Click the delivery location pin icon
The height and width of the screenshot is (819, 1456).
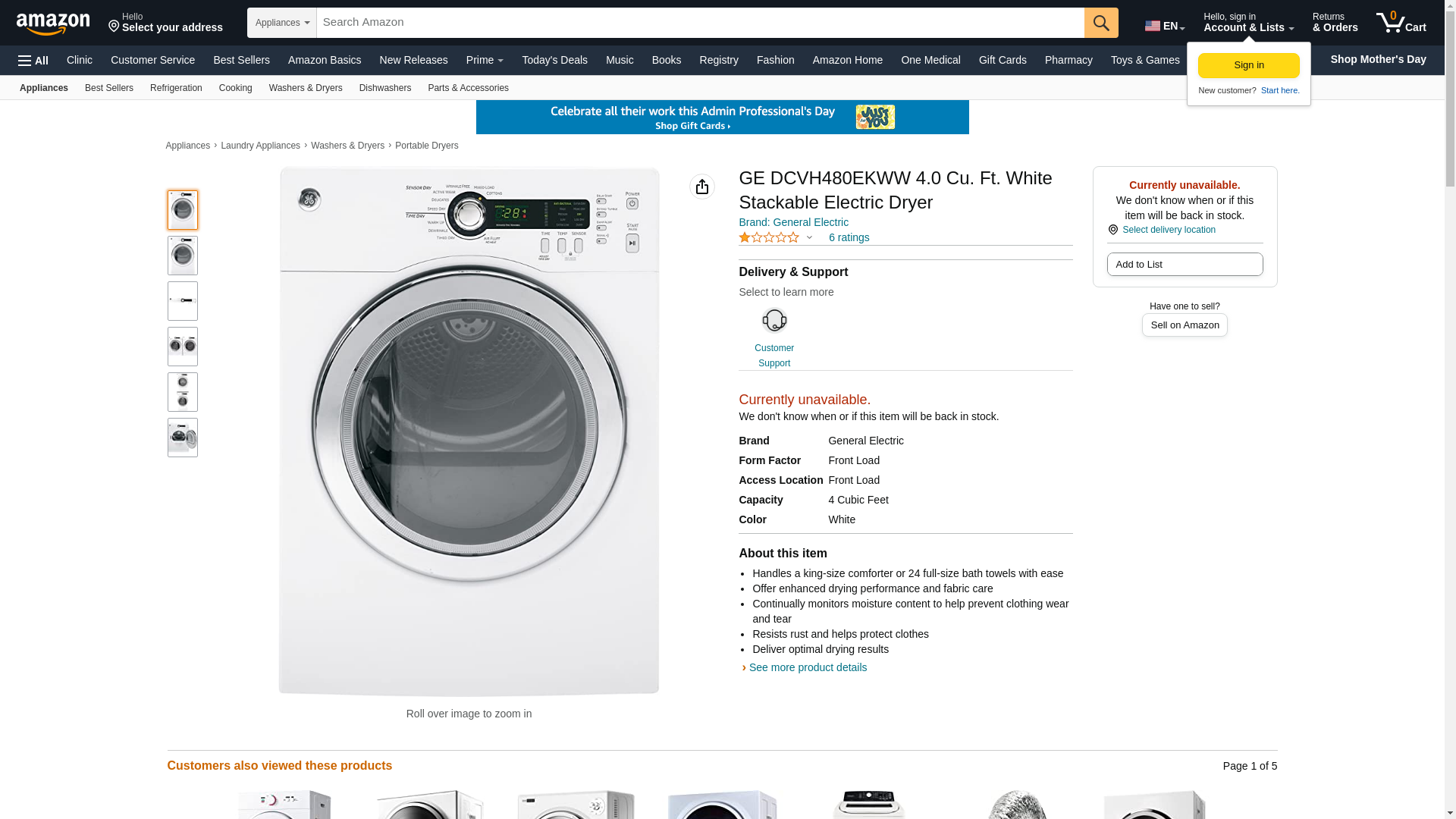click(1113, 230)
